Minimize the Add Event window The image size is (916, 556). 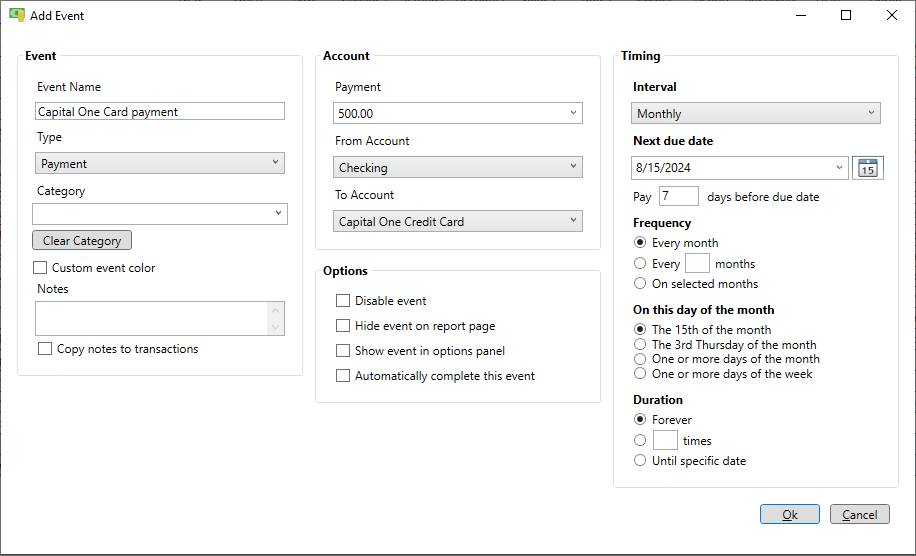(x=801, y=15)
